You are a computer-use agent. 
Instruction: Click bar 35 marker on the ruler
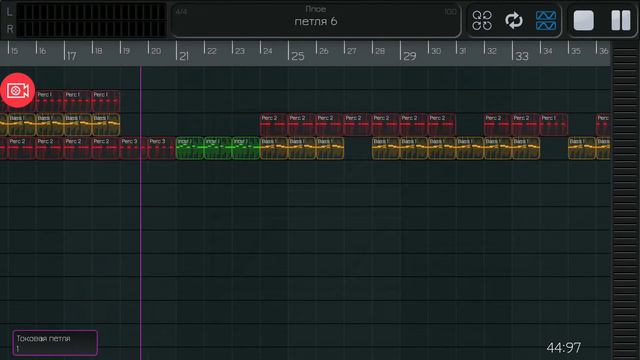(575, 50)
